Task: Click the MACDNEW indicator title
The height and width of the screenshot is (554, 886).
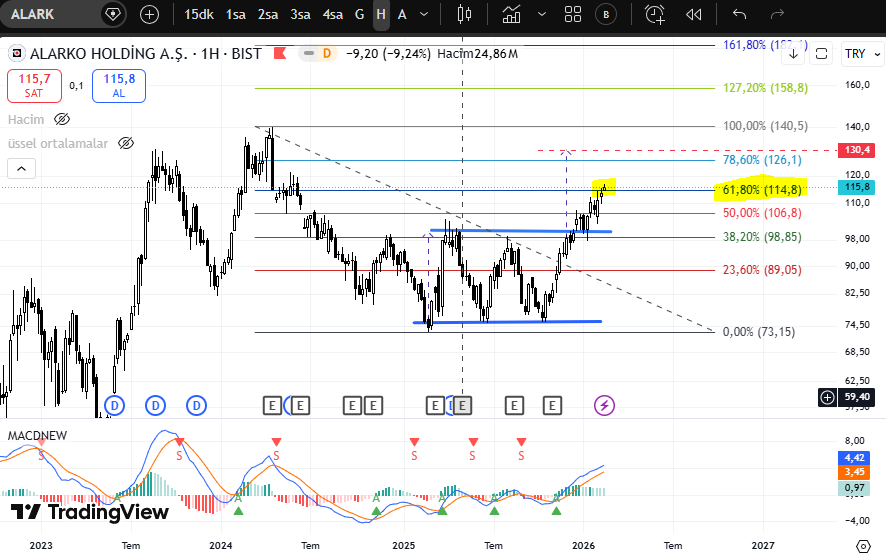Action: pyautogui.click(x=37, y=435)
